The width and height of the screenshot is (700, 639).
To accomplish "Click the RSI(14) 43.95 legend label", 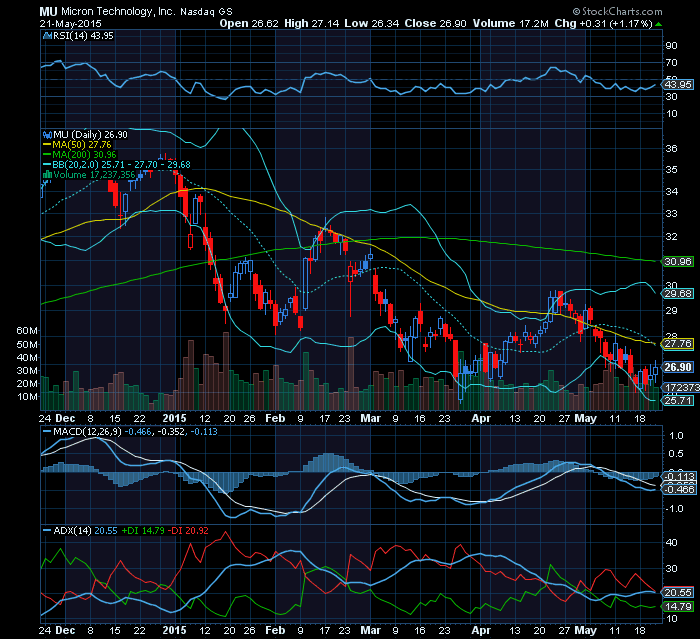I will click(83, 36).
